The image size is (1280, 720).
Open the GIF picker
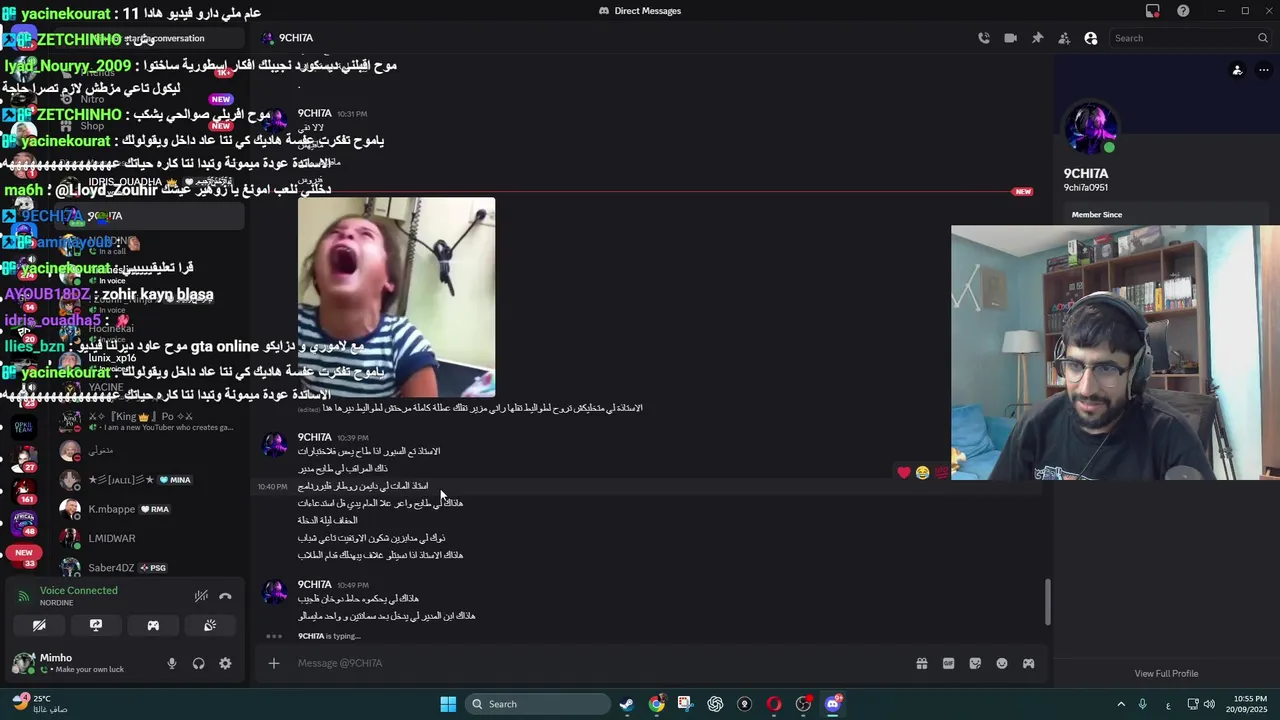(948, 663)
